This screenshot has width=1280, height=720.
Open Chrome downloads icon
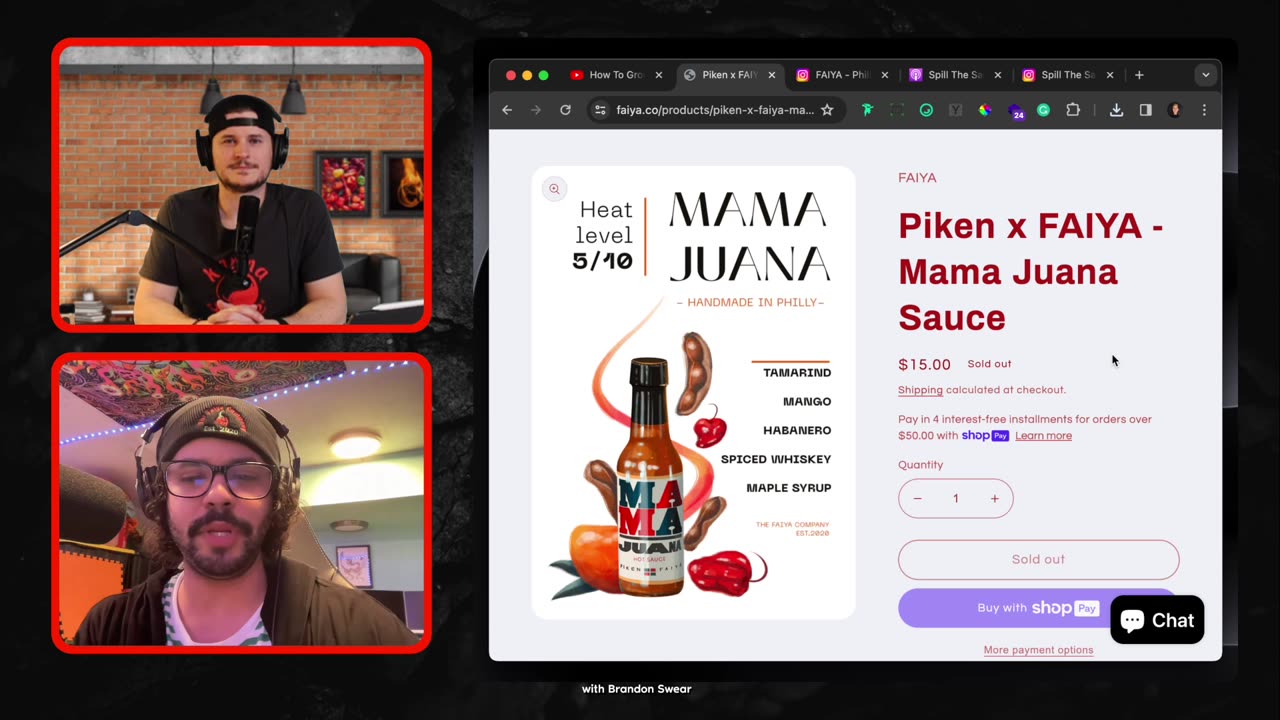(x=1116, y=110)
